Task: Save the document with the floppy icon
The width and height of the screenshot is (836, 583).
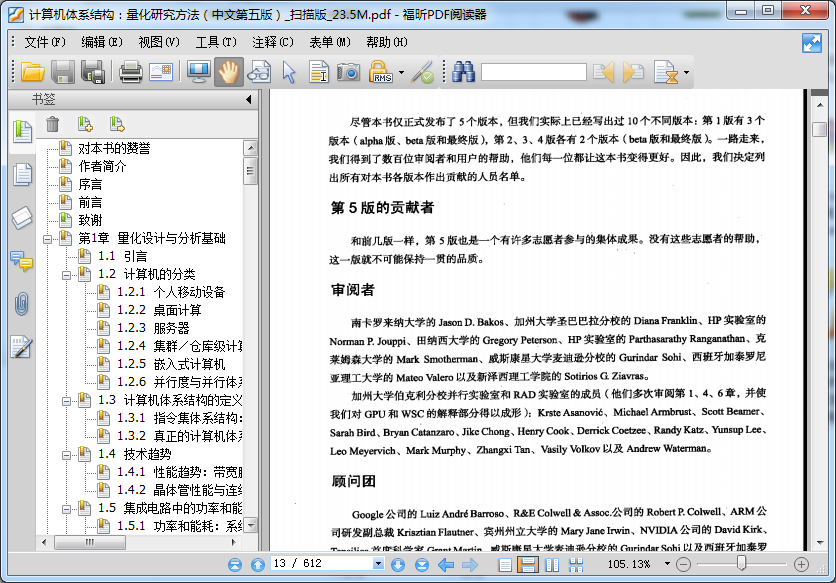Action: 63,71
